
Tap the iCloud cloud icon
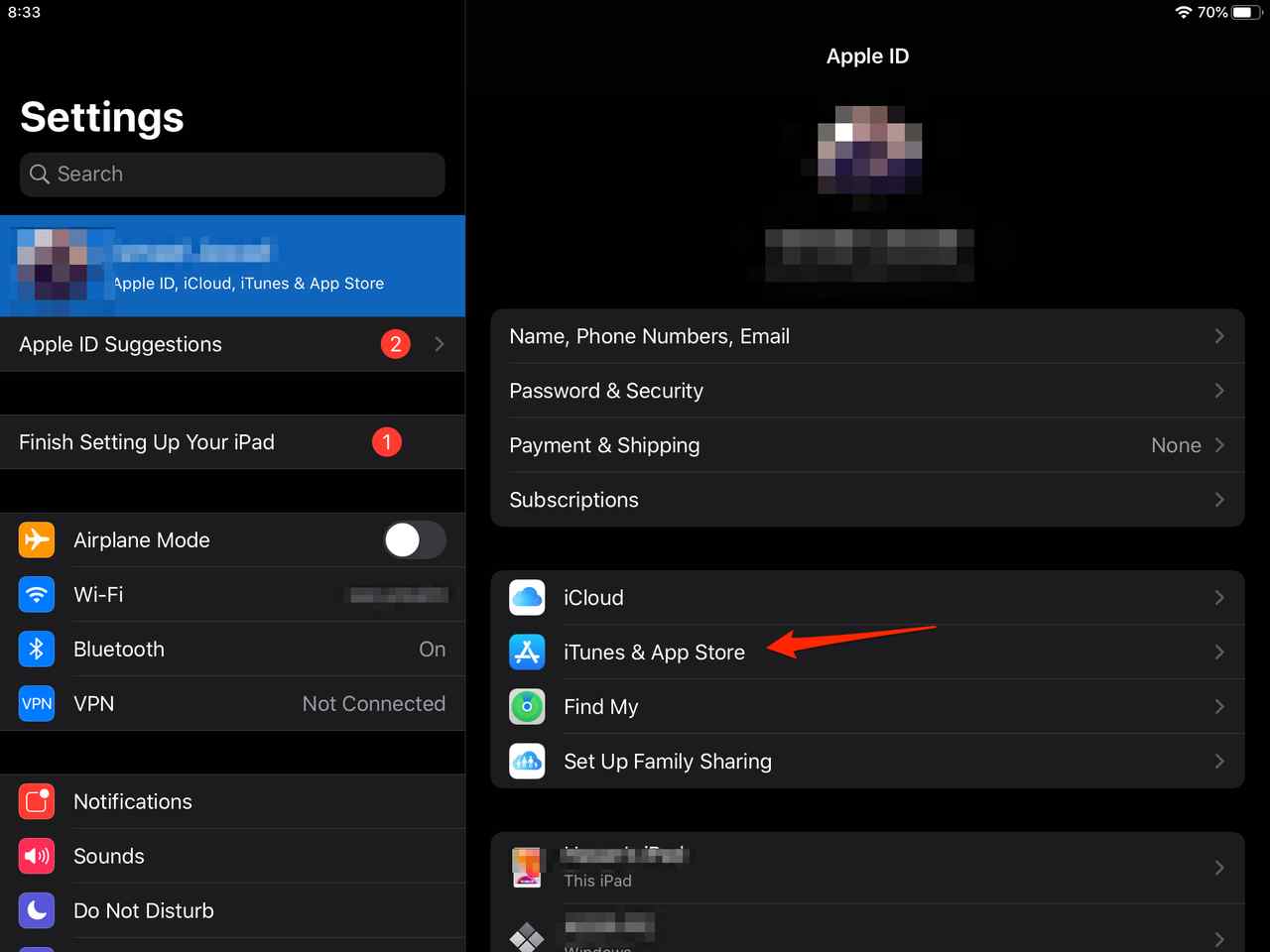pyautogui.click(x=527, y=597)
